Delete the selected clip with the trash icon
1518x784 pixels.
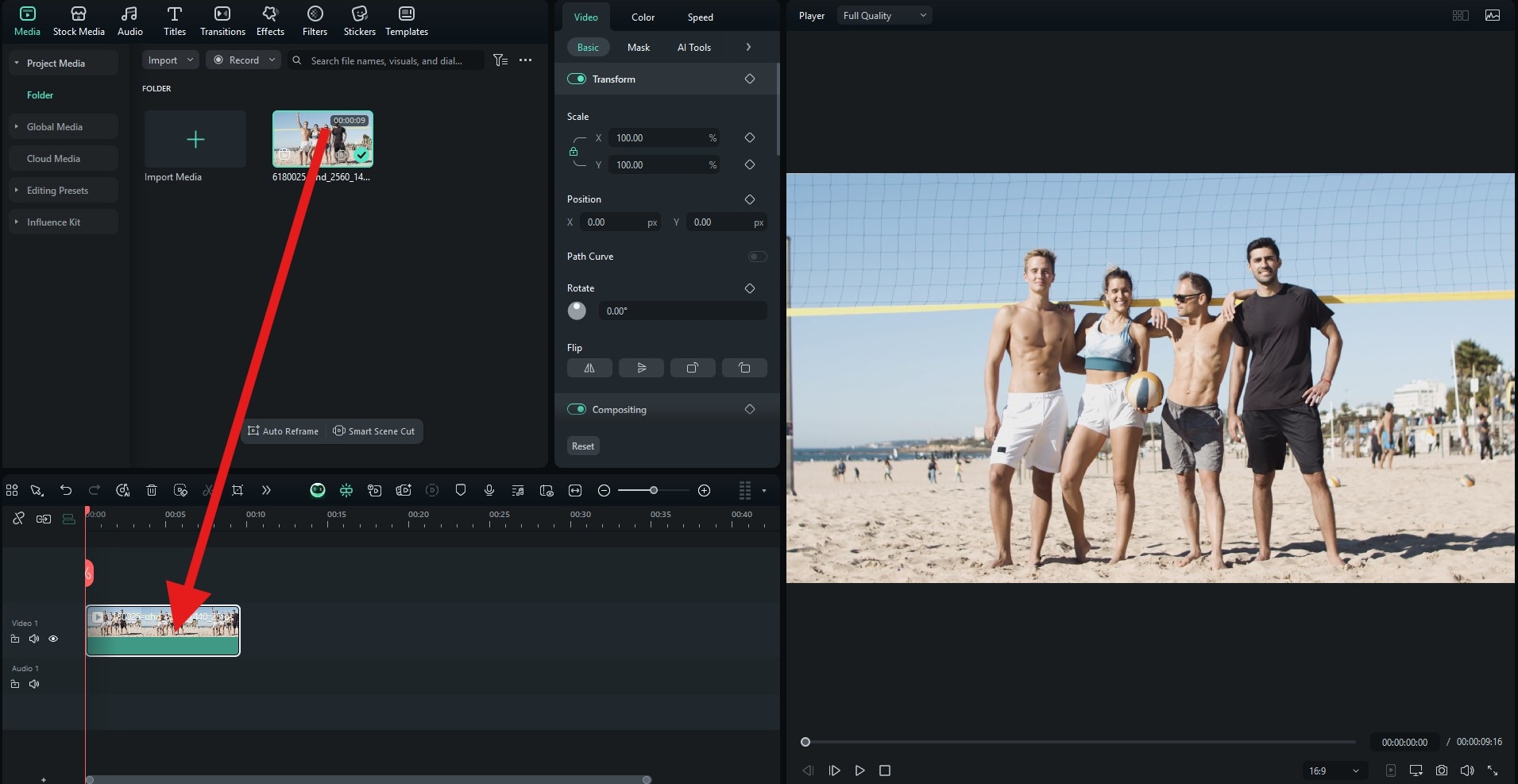[152, 490]
